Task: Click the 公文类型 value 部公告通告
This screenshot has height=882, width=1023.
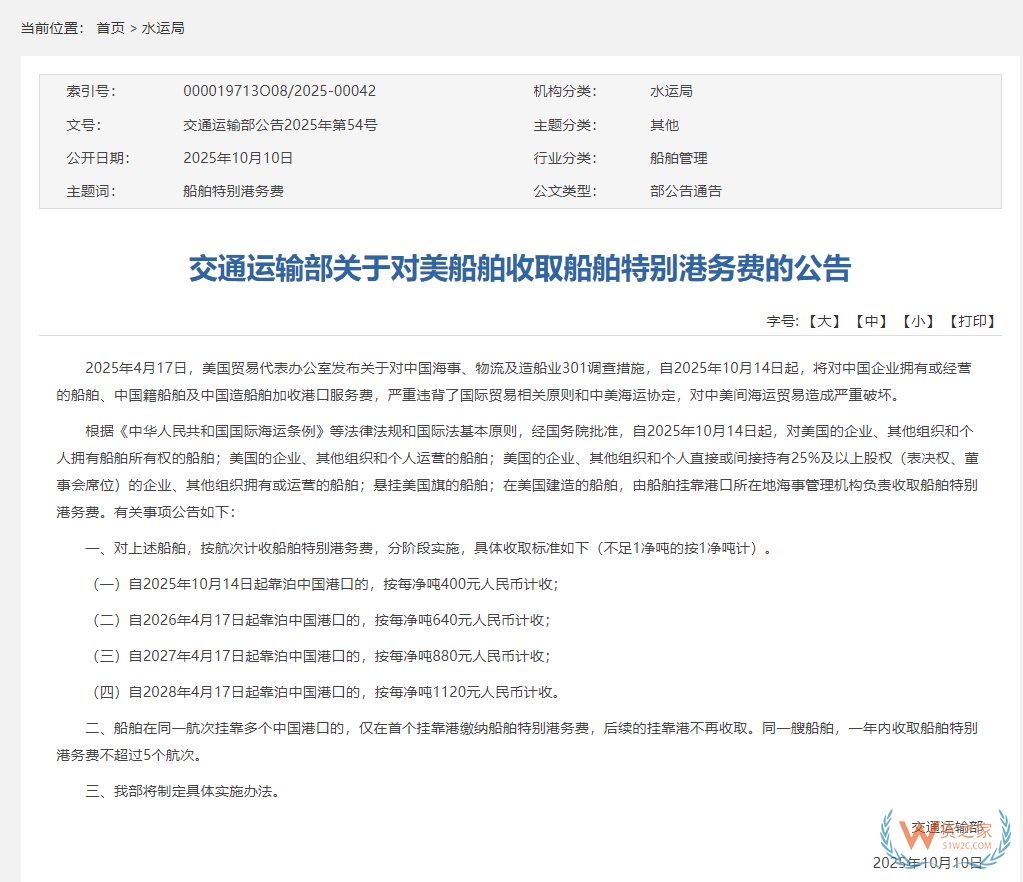Action: coord(685,190)
